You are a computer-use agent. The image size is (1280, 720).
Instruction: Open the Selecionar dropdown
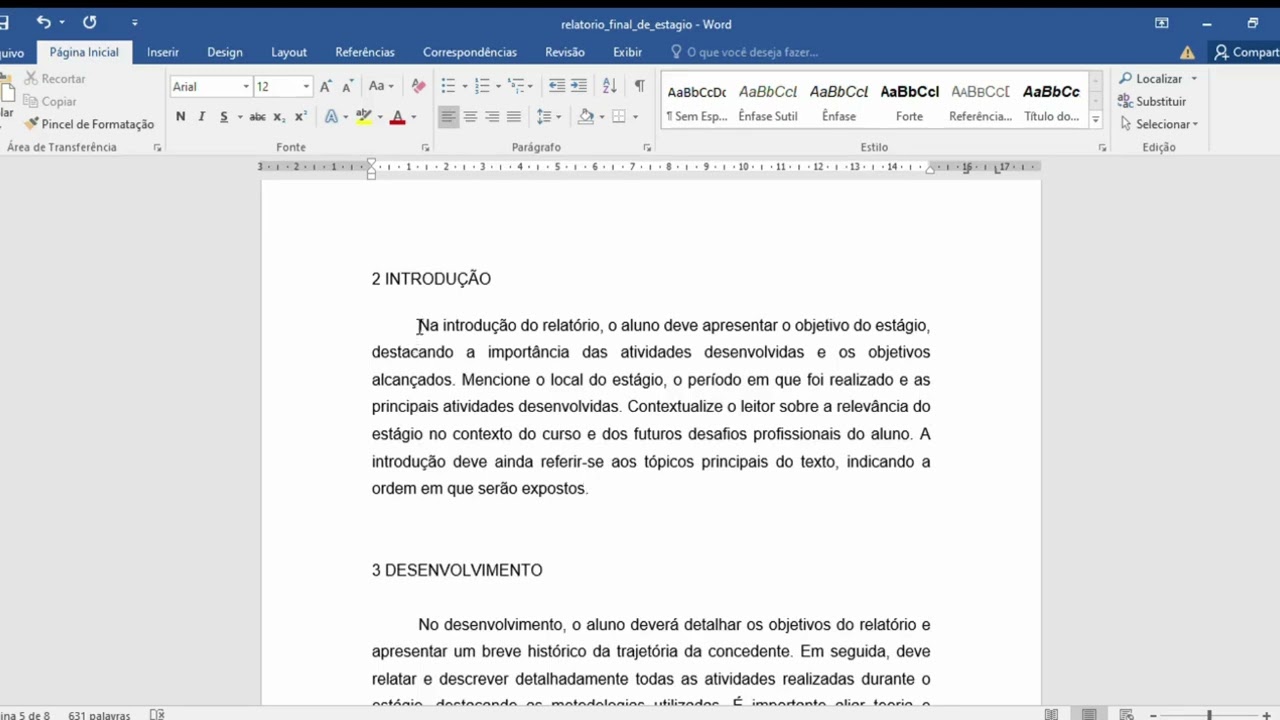pos(1159,124)
